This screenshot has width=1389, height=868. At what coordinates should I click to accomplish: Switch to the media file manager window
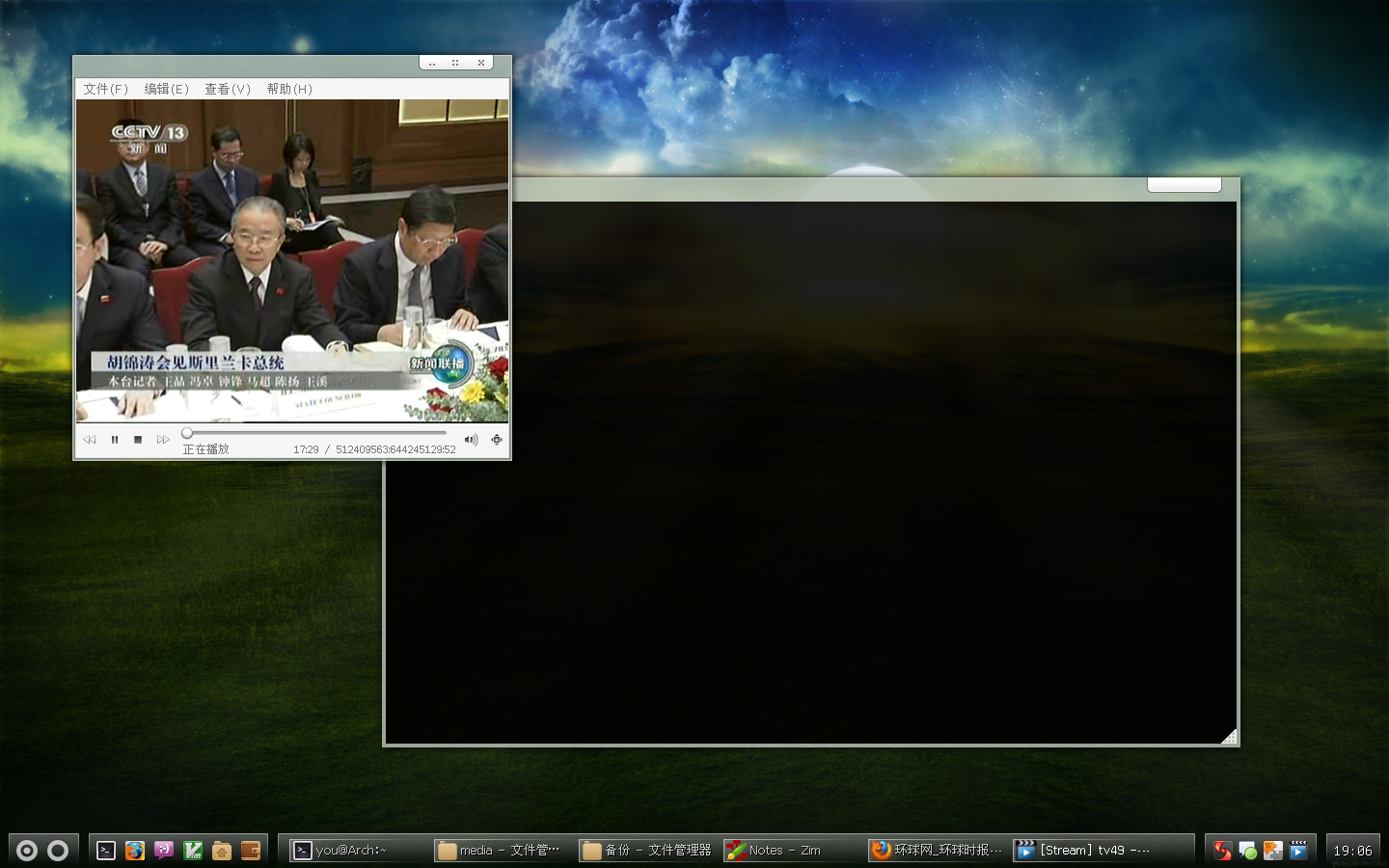[504, 850]
